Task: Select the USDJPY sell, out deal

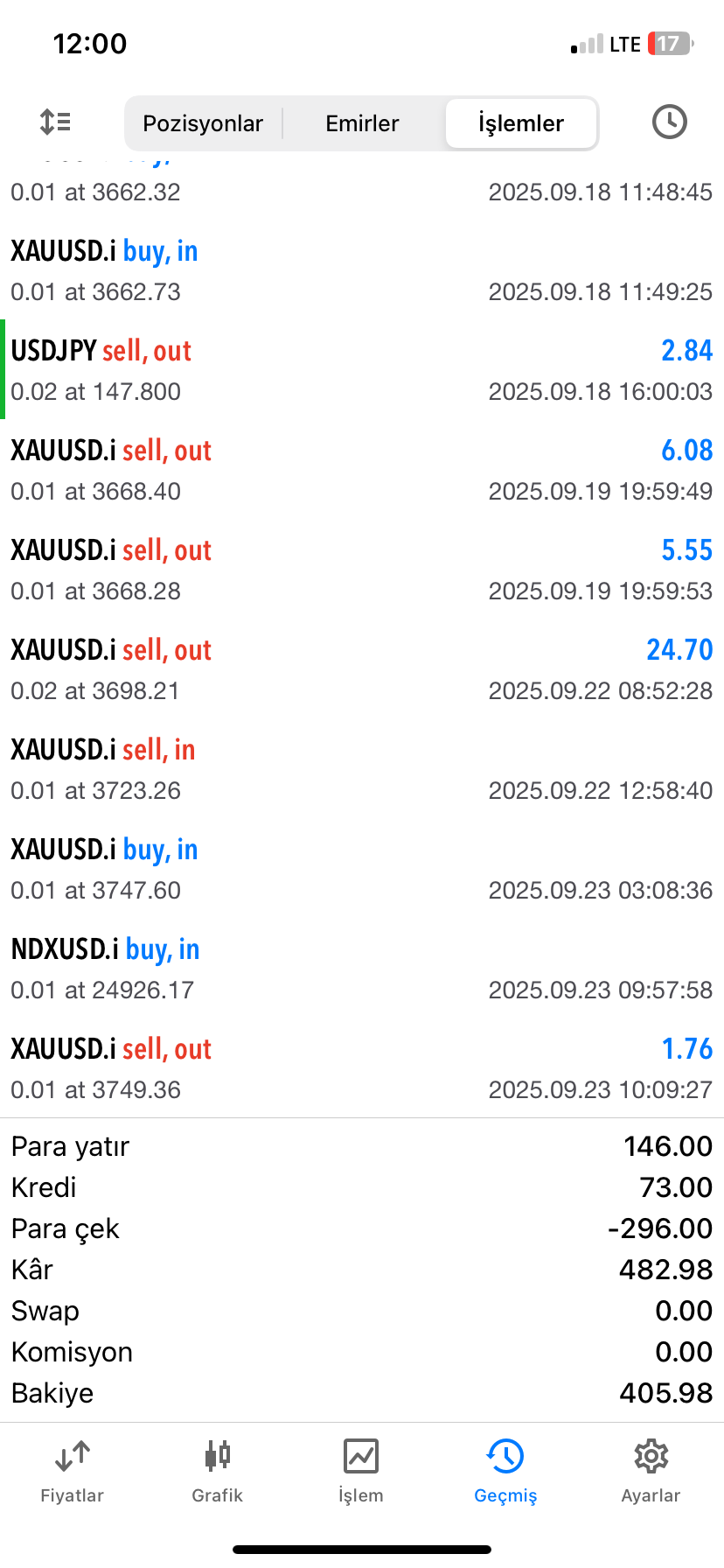Action: point(362,370)
